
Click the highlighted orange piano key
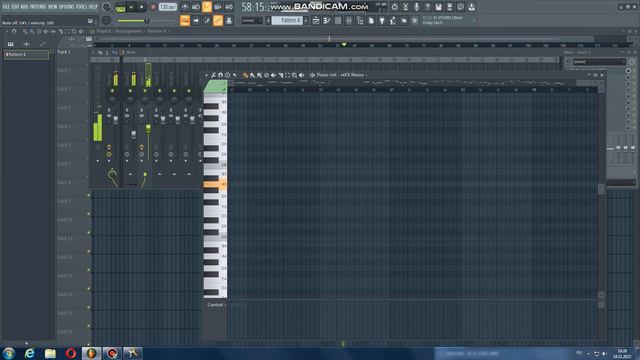tap(215, 184)
